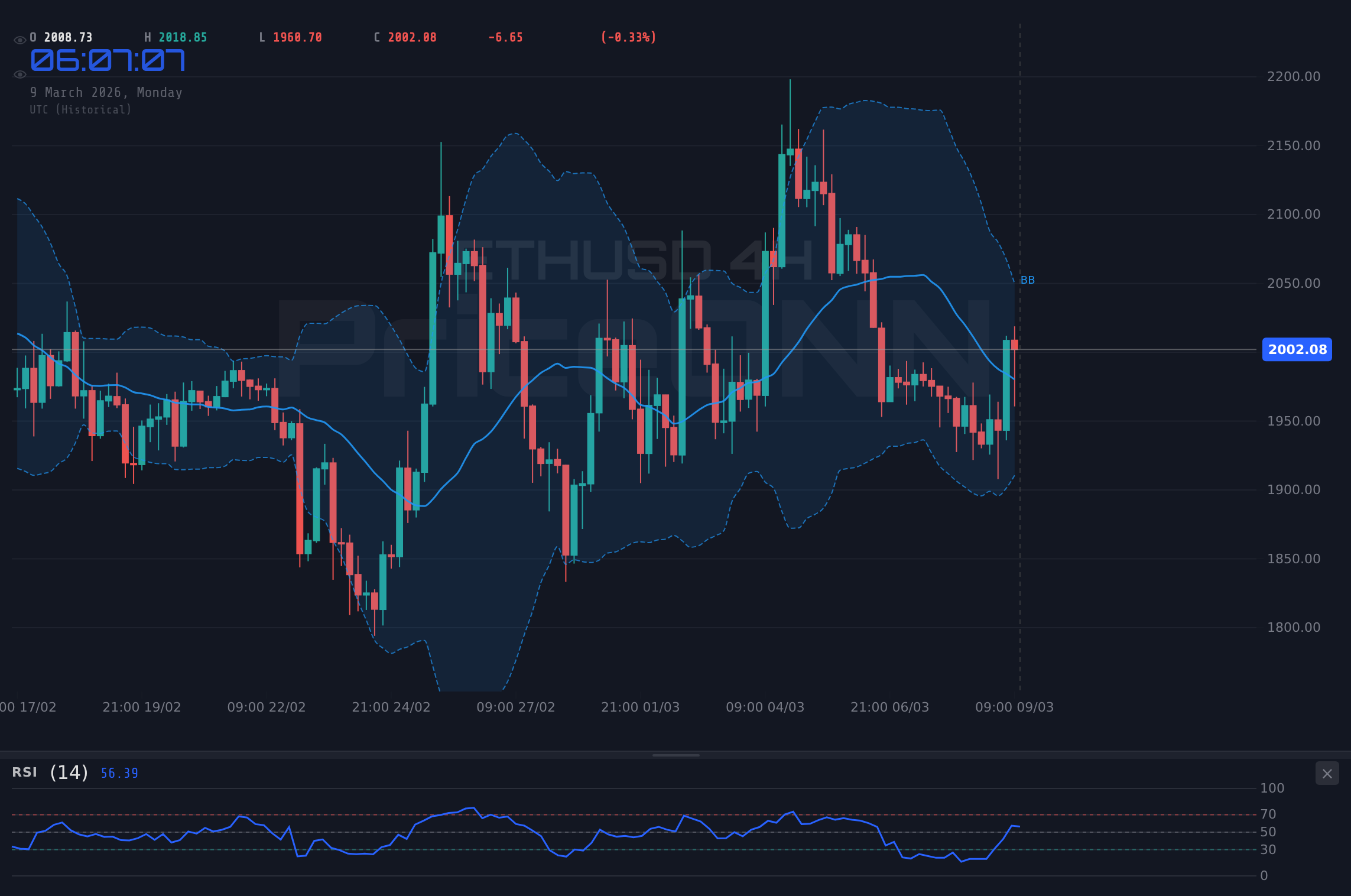1351x896 pixels.
Task: Click the 06:07:07 clock display
Action: (x=108, y=60)
